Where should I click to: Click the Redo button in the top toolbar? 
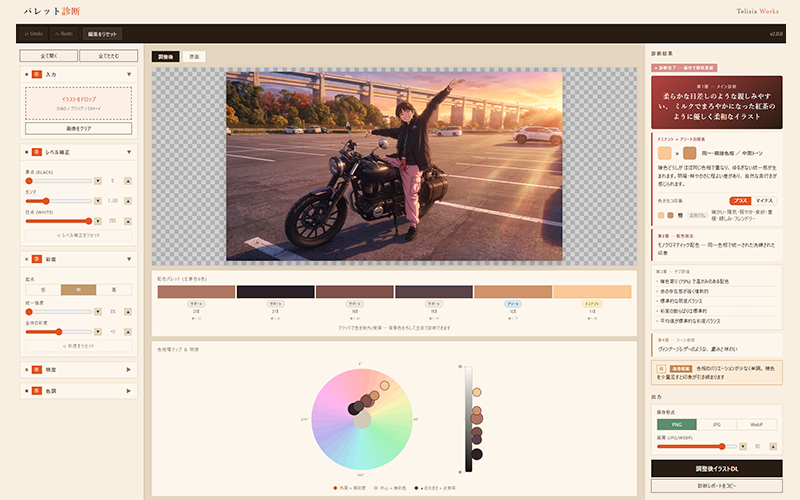[64, 34]
